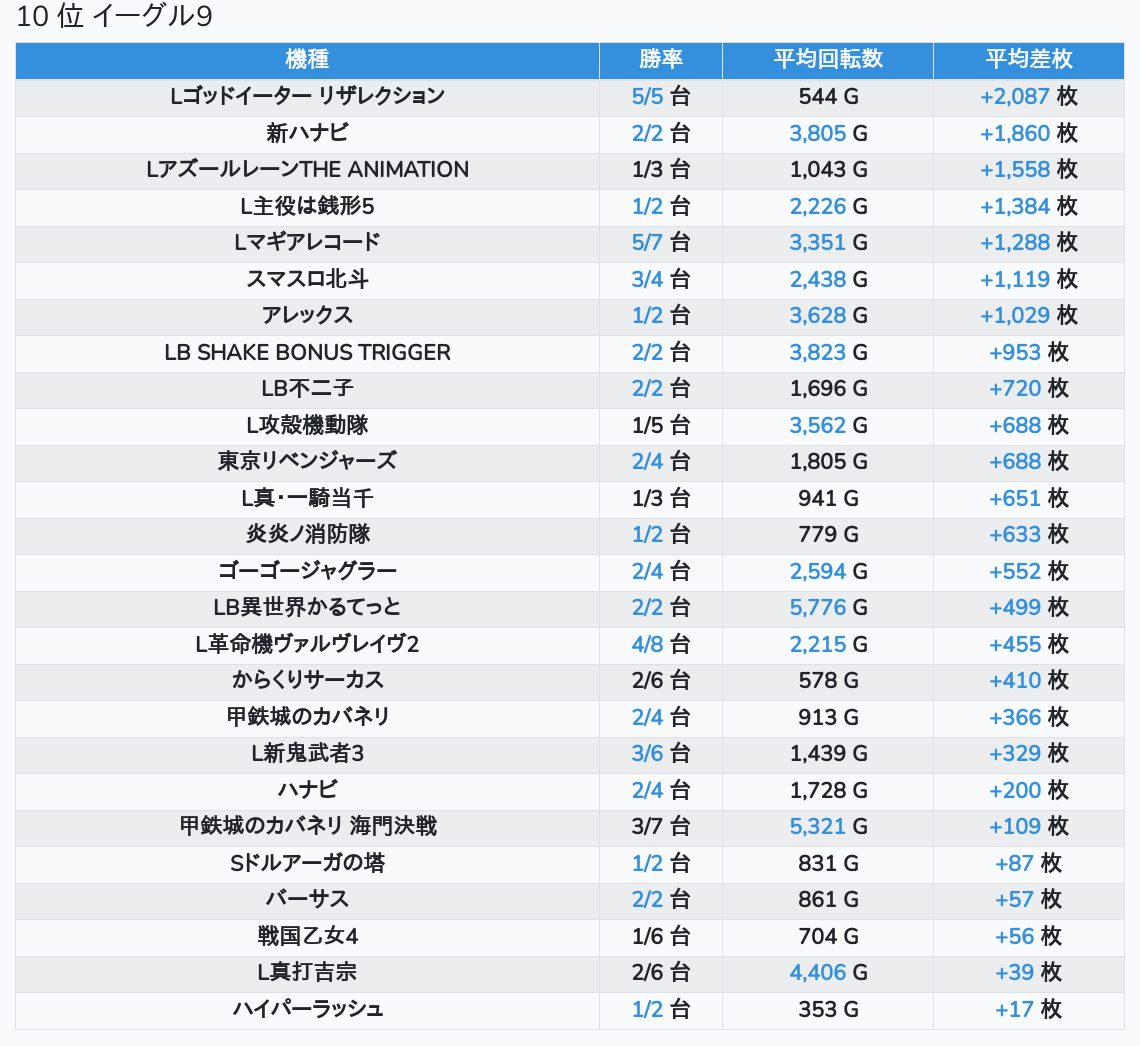Screen dimensions: 1140x1046
Task: Click the 機種 column header
Action: pos(307,60)
